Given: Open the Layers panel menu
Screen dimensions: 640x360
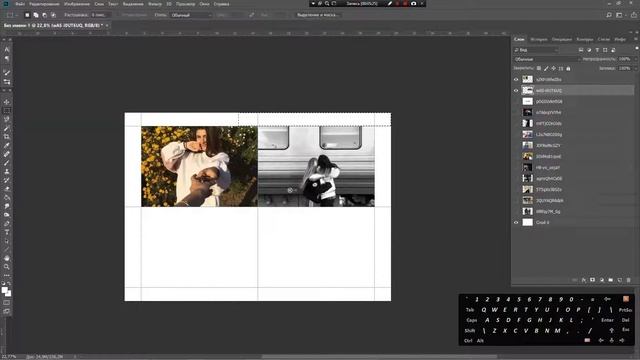Looking at the screenshot, I should point(636,40).
